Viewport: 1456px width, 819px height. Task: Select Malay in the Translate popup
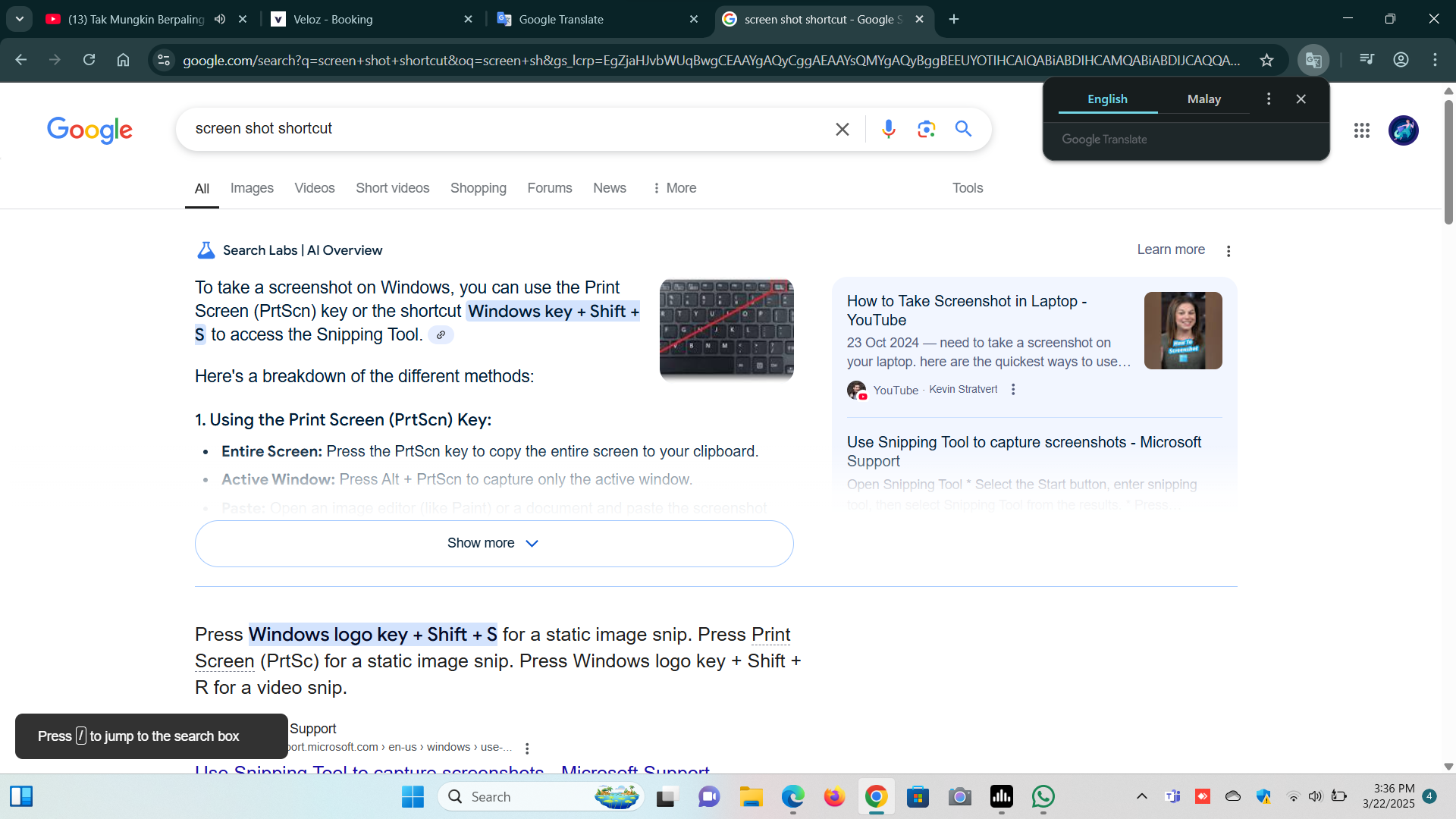(1204, 99)
